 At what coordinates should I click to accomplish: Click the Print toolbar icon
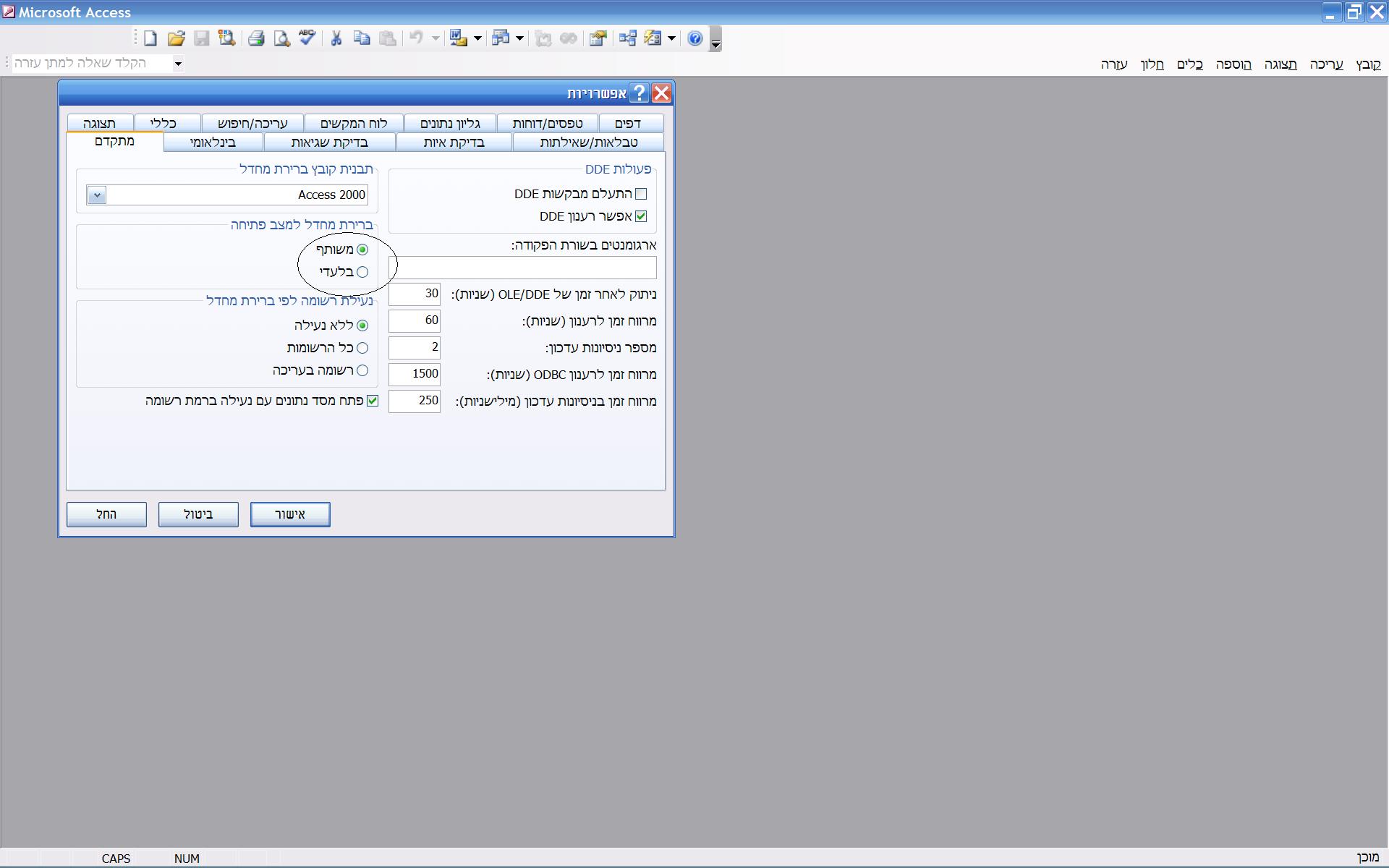[256, 38]
